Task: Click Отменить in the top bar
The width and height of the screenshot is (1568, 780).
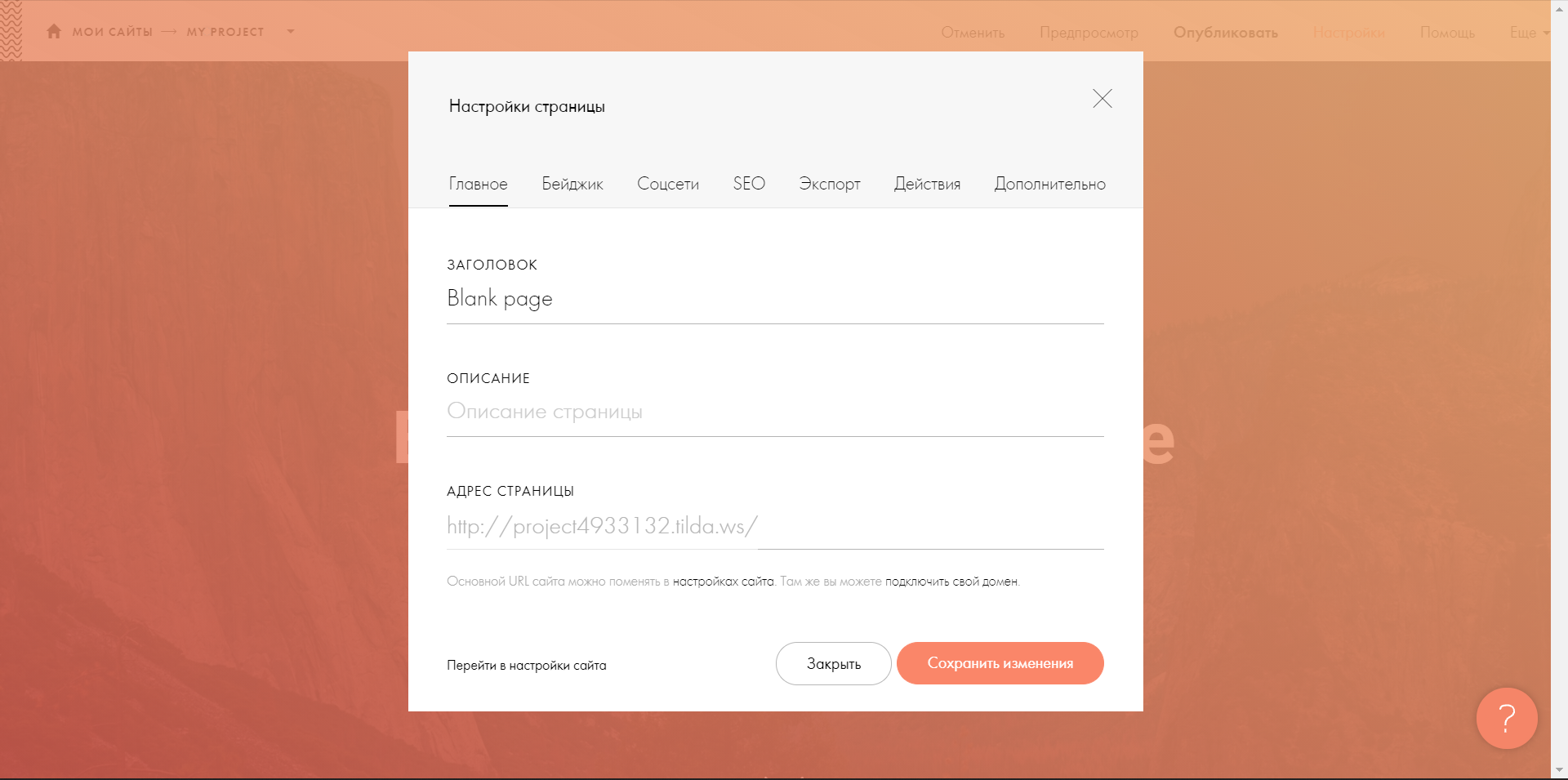Action: (x=973, y=33)
